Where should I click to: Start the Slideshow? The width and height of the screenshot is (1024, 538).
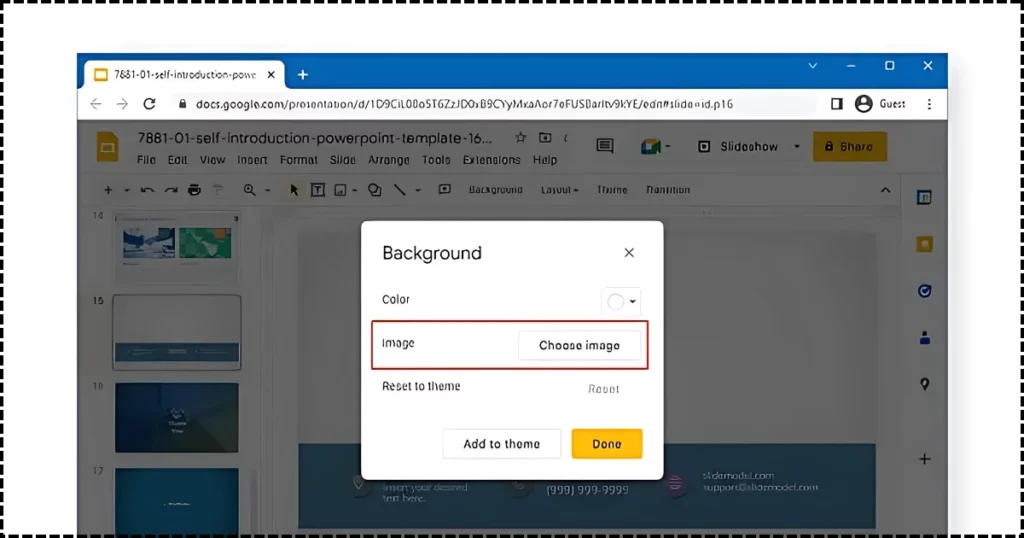click(x=738, y=146)
